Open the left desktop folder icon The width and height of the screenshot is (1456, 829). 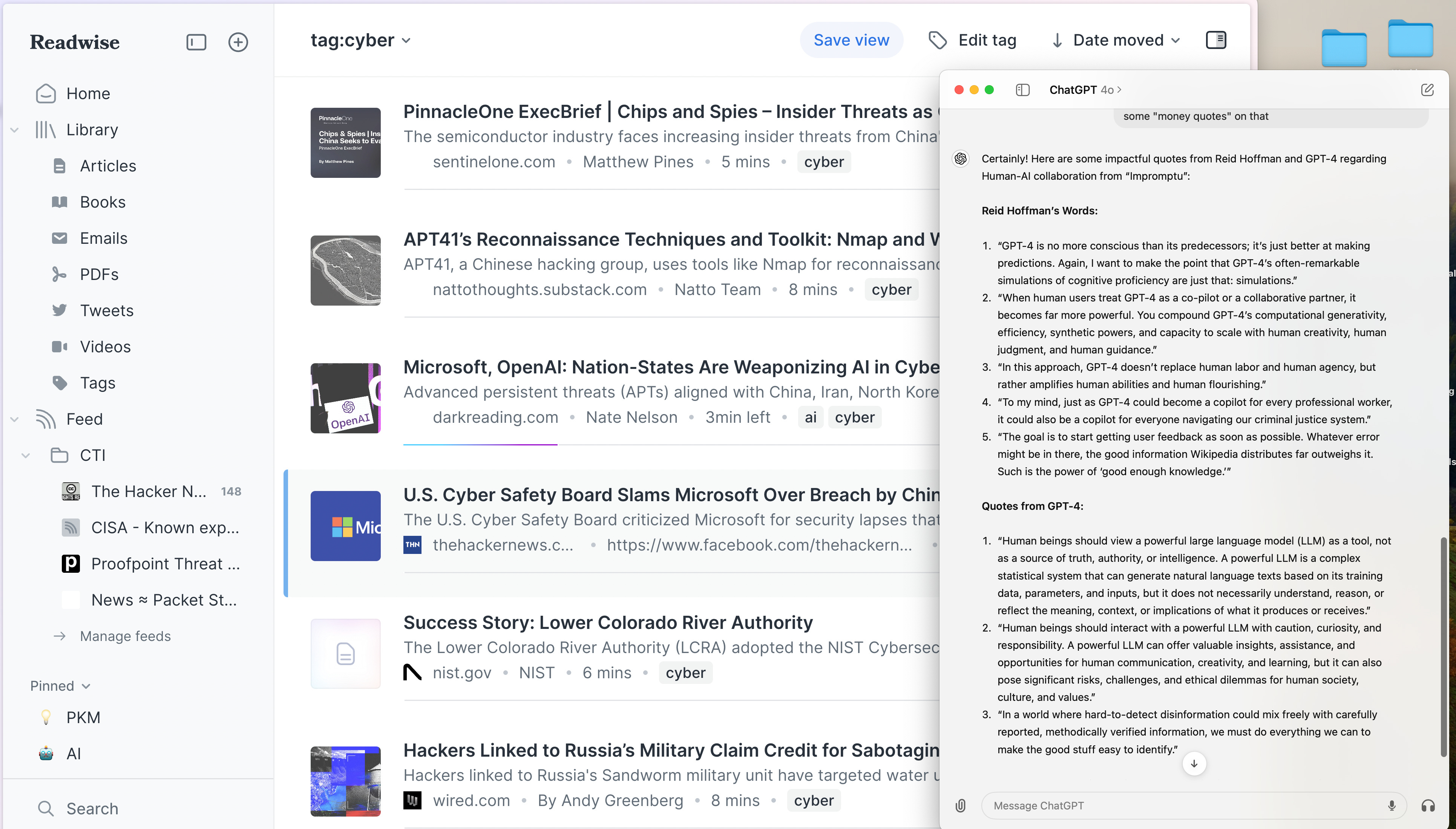[1344, 48]
